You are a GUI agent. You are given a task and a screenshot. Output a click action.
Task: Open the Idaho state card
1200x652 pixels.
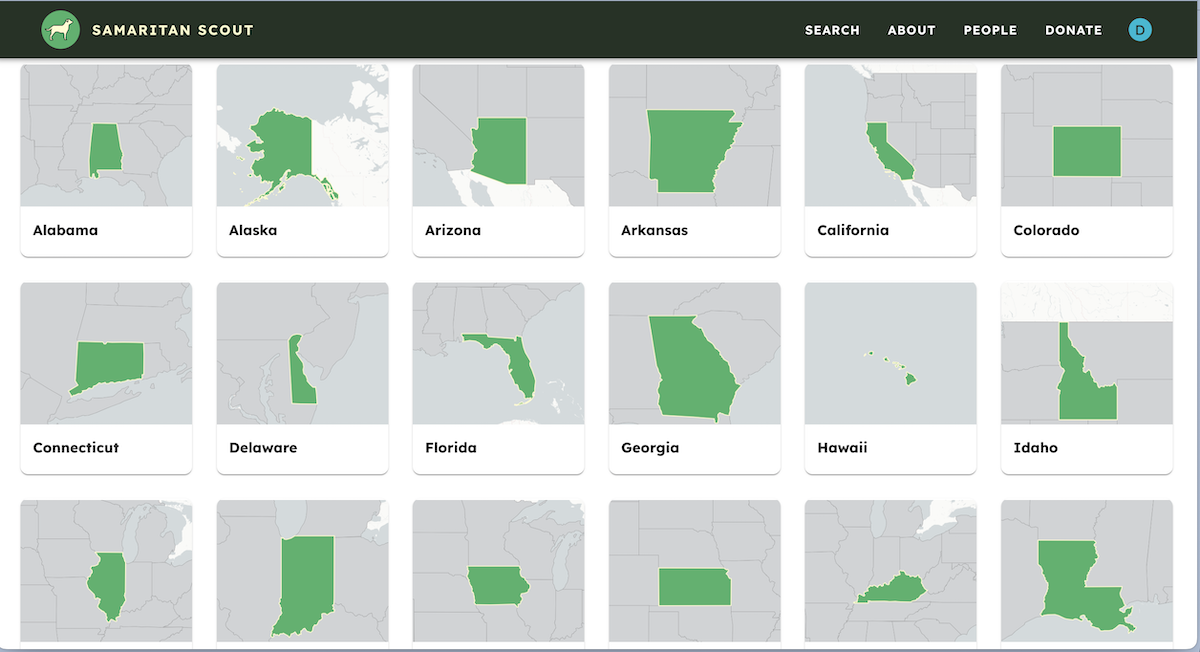coord(1086,378)
